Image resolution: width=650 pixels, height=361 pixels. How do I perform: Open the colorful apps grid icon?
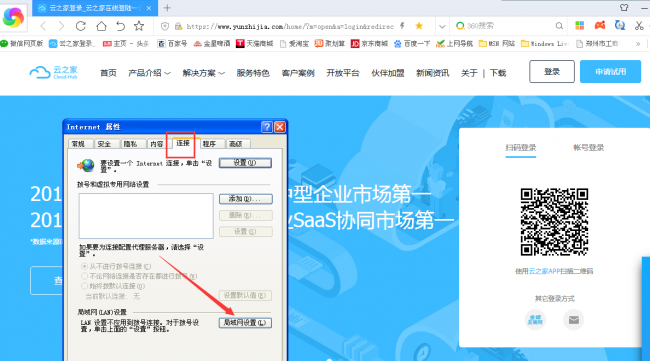point(580,26)
